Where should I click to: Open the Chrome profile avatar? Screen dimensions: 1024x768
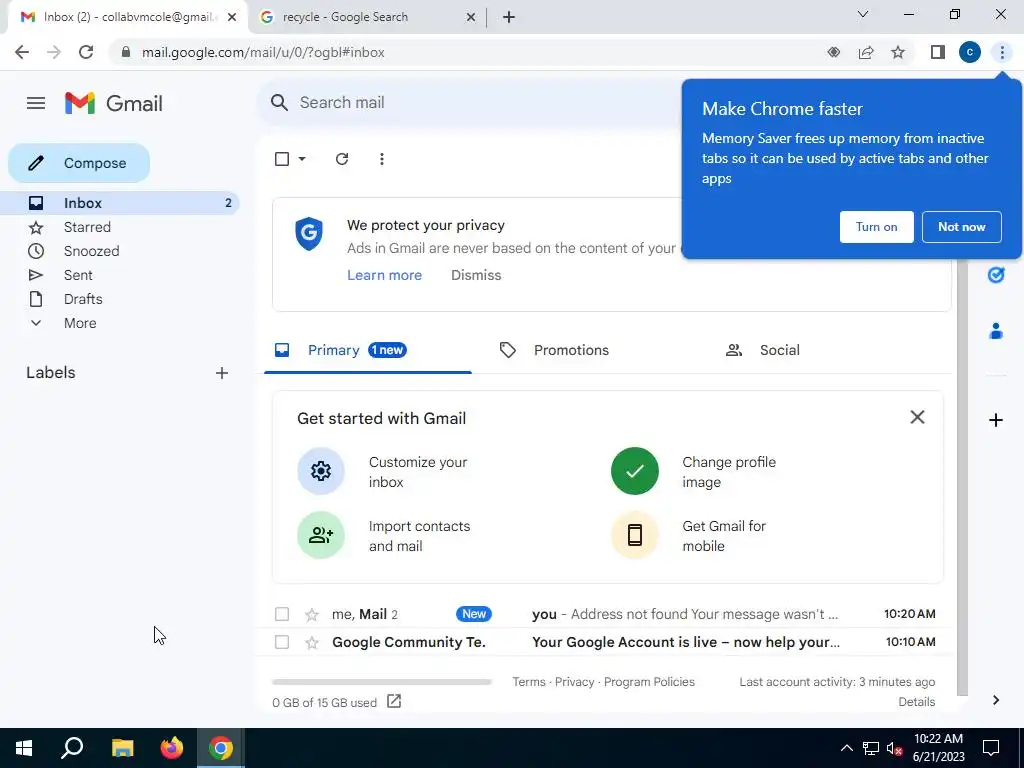coord(970,52)
